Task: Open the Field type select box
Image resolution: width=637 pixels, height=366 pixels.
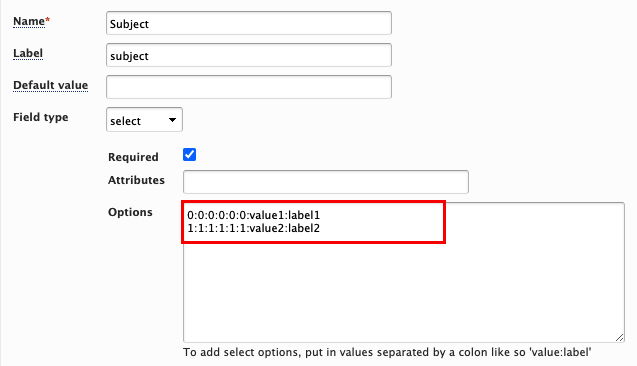Action: [144, 120]
